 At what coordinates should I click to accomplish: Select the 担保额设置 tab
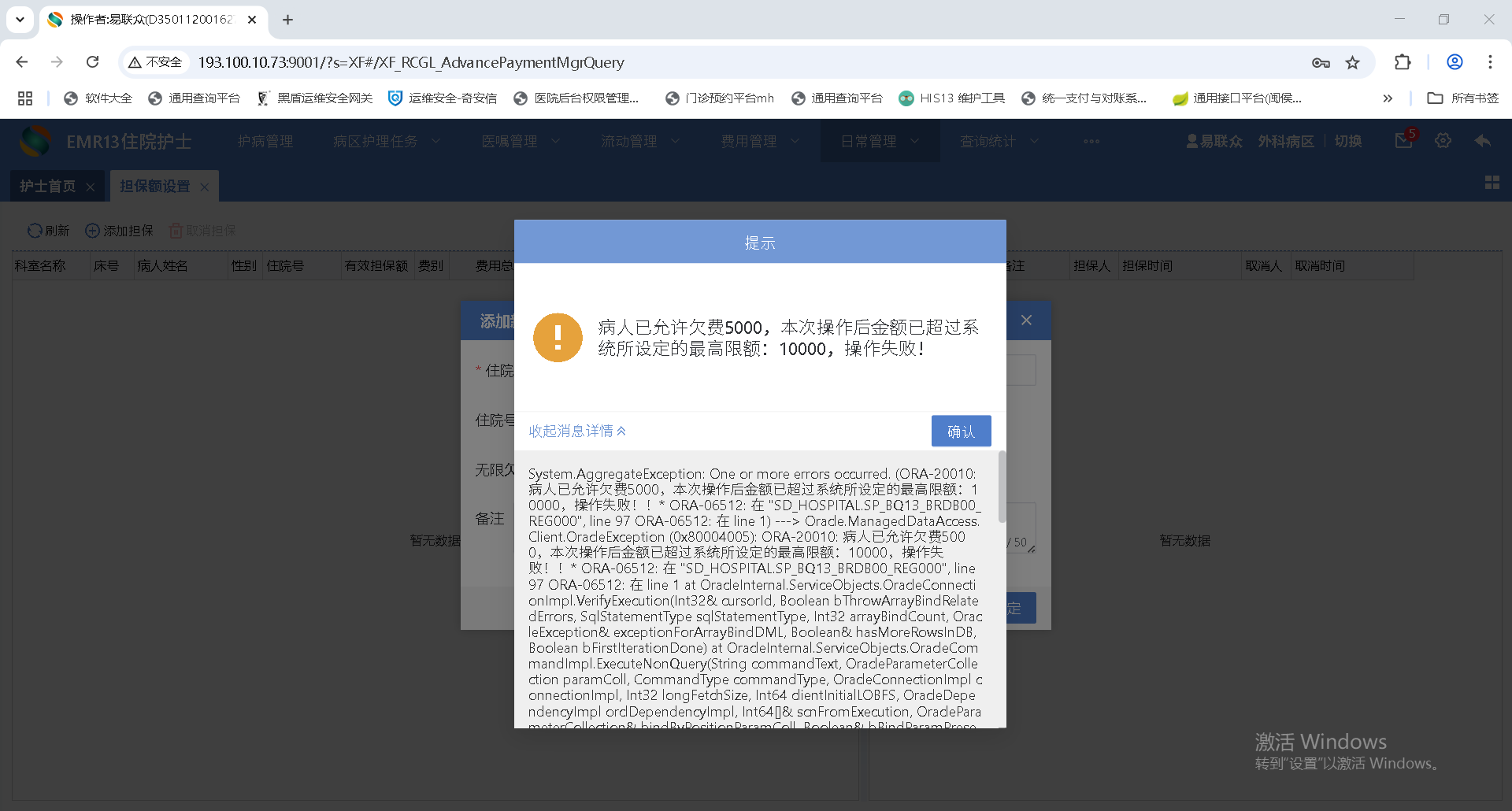pyautogui.click(x=154, y=186)
